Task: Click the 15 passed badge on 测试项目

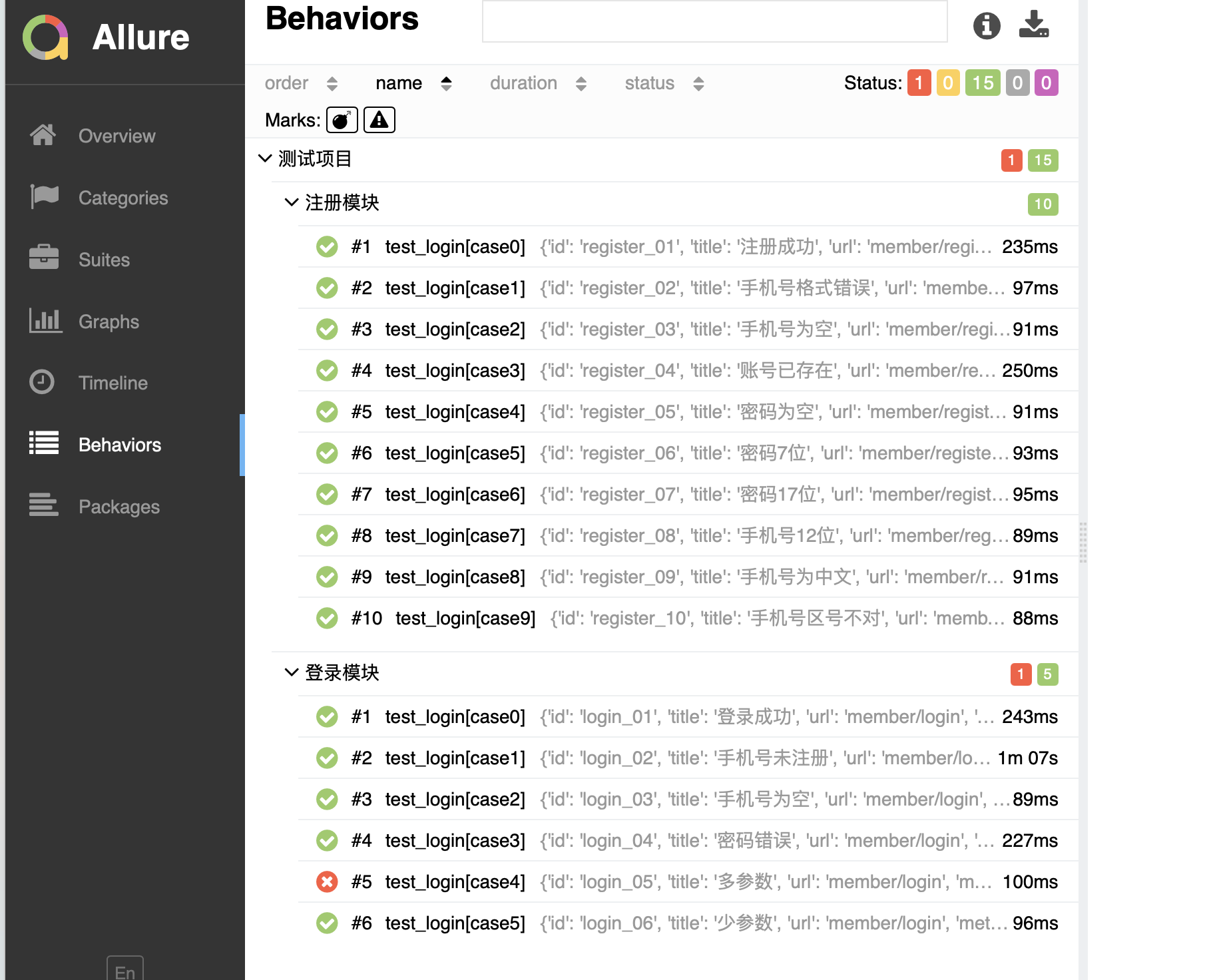Action: (x=1043, y=160)
